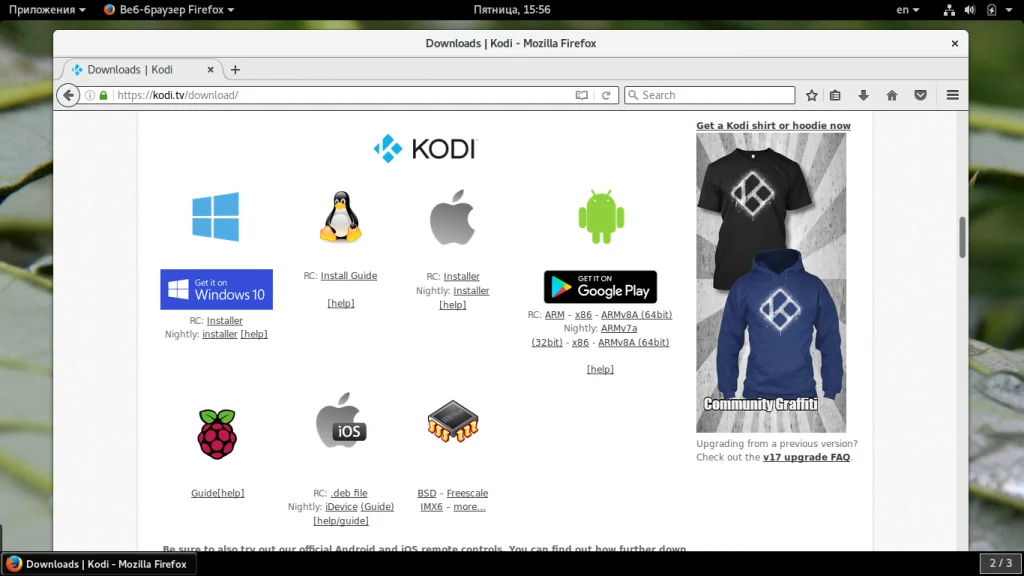
Task: Click the page vertical scrollbar thumb
Action: tap(962, 237)
